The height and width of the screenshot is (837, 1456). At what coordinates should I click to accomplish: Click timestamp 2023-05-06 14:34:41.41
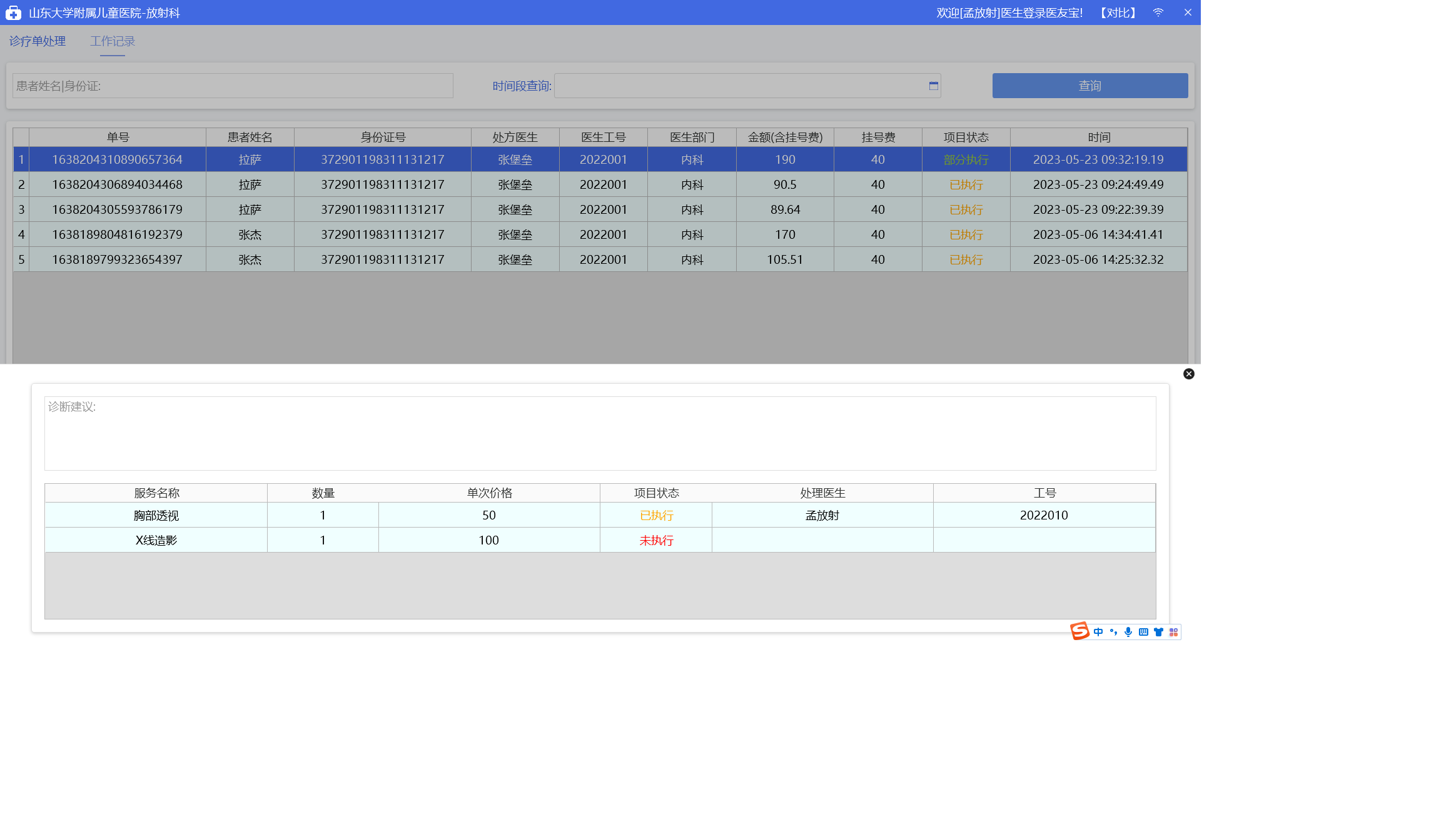[1098, 234]
